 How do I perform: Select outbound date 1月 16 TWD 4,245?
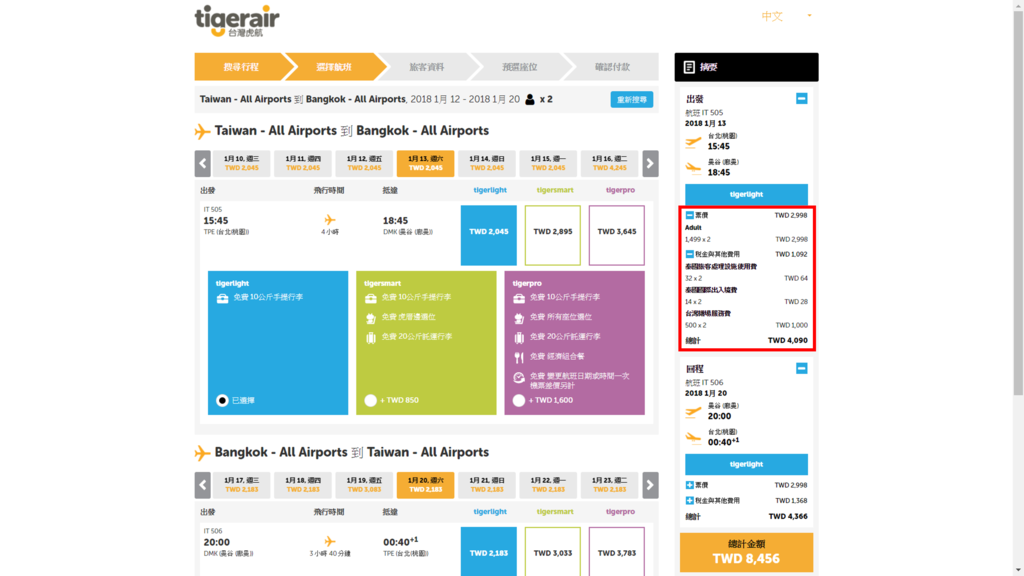[x=609, y=163]
